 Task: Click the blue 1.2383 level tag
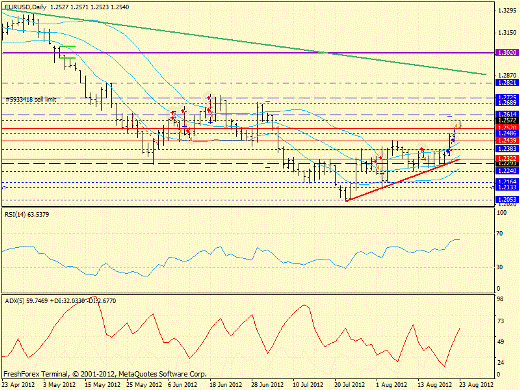pos(506,149)
